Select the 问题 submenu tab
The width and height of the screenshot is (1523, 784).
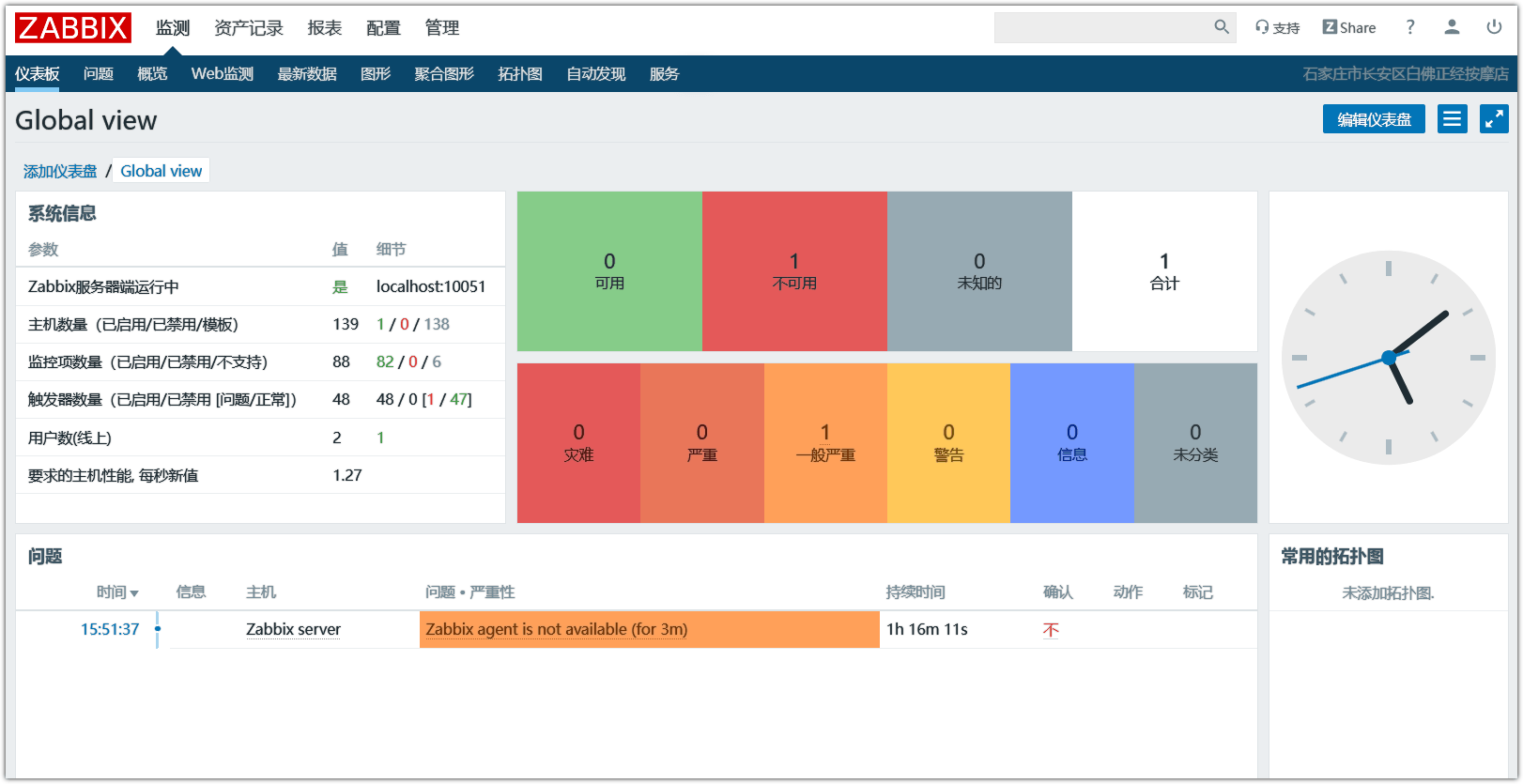(99, 74)
